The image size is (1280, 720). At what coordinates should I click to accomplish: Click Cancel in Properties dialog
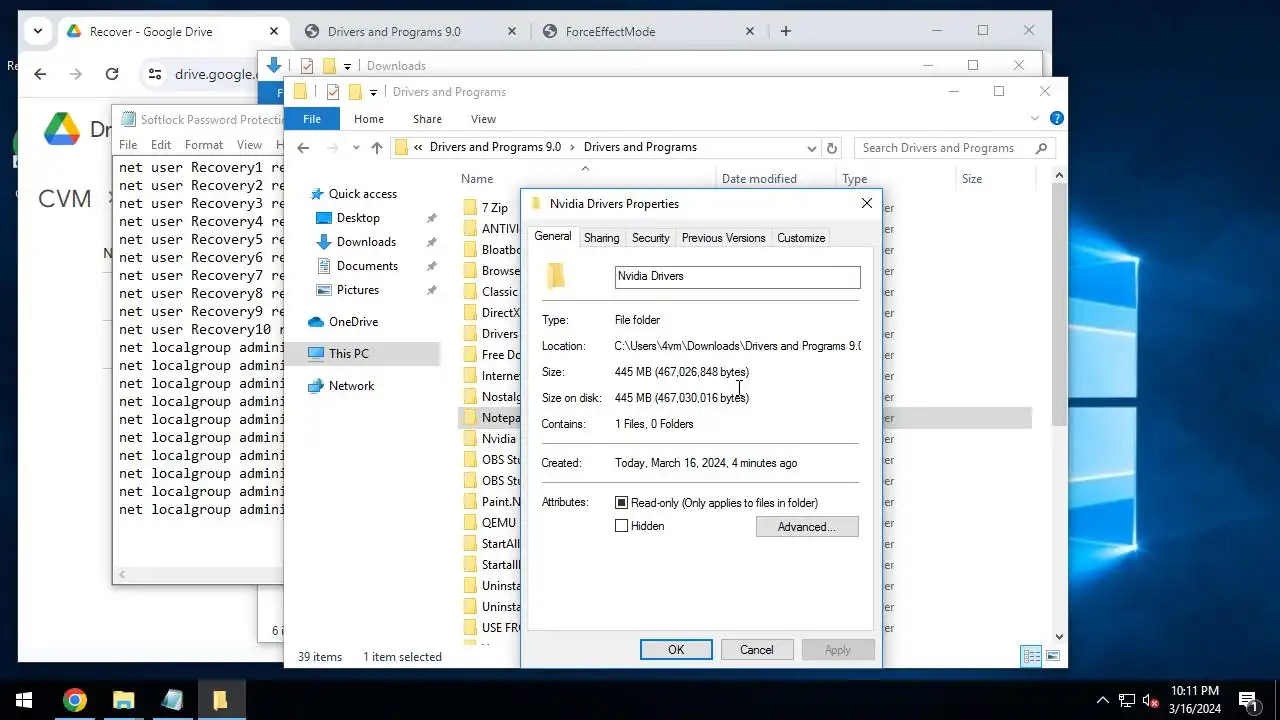point(756,650)
